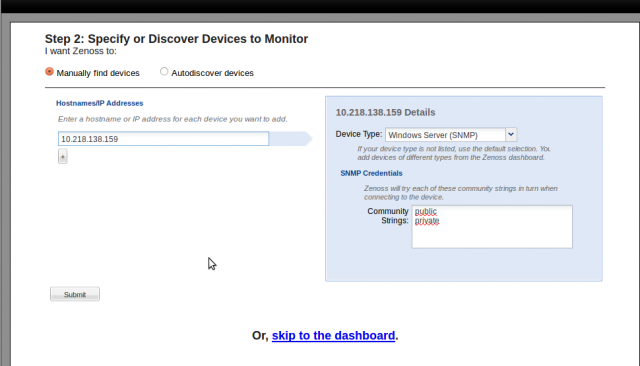Click the 'Zenoss will try each' help text

click(460, 193)
